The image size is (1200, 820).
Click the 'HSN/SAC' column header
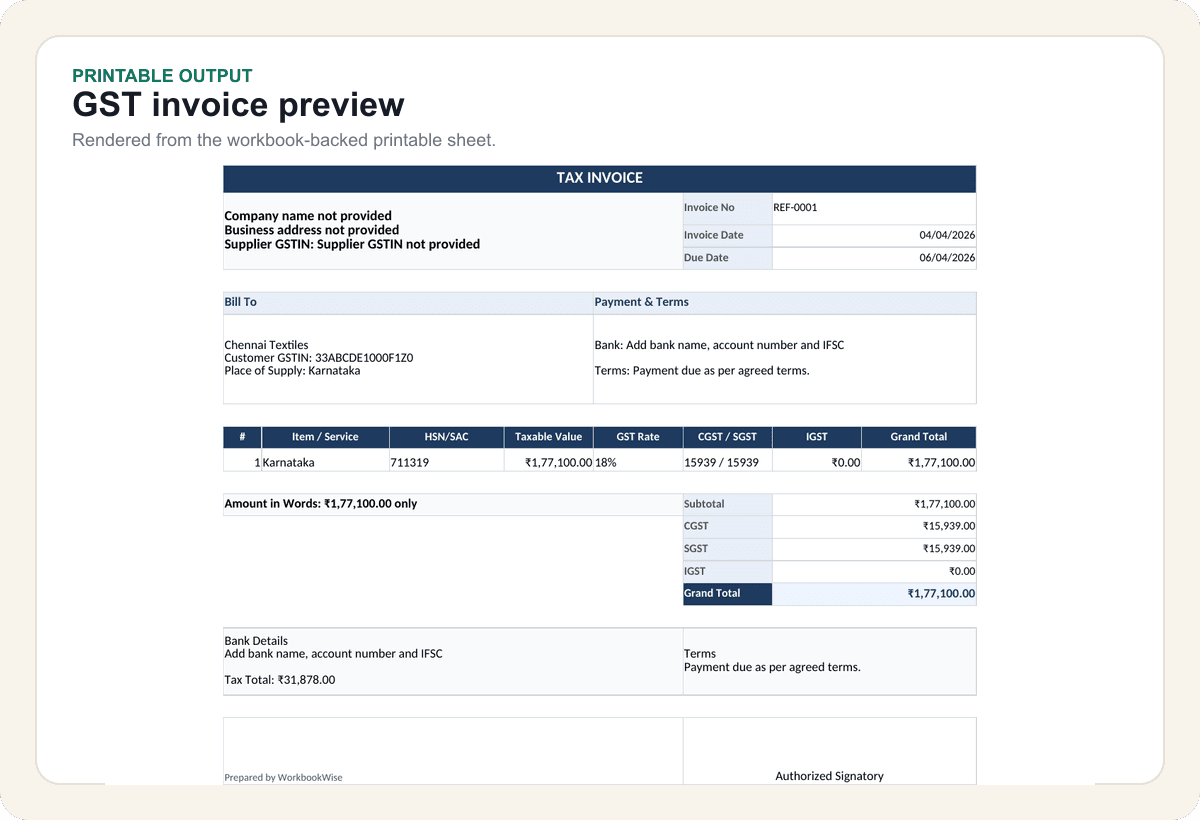(446, 437)
